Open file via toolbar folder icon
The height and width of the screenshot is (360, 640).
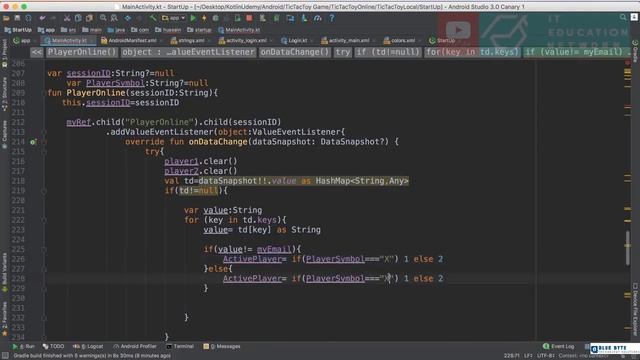(x=6, y=18)
